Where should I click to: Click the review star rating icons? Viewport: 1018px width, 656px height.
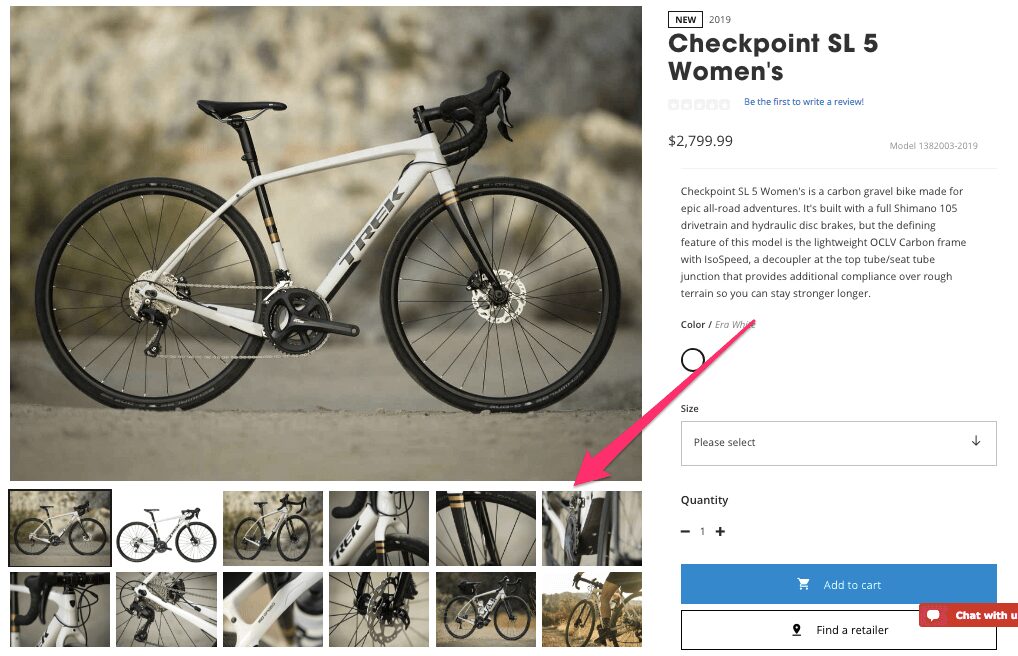click(x=699, y=103)
